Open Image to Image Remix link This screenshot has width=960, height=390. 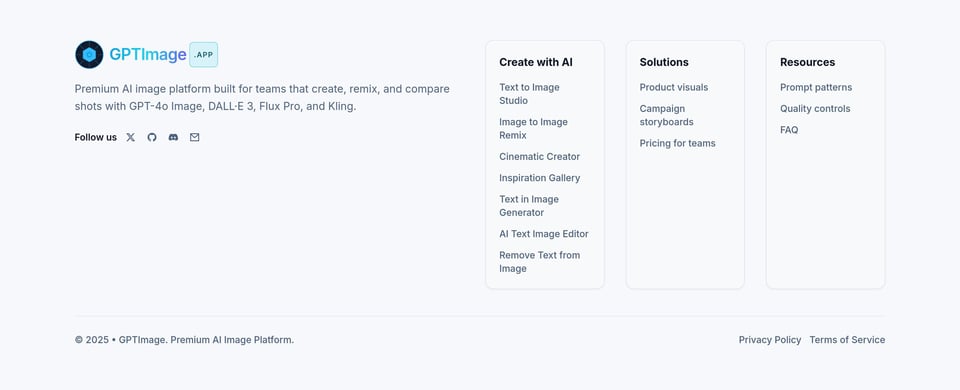[533, 129]
